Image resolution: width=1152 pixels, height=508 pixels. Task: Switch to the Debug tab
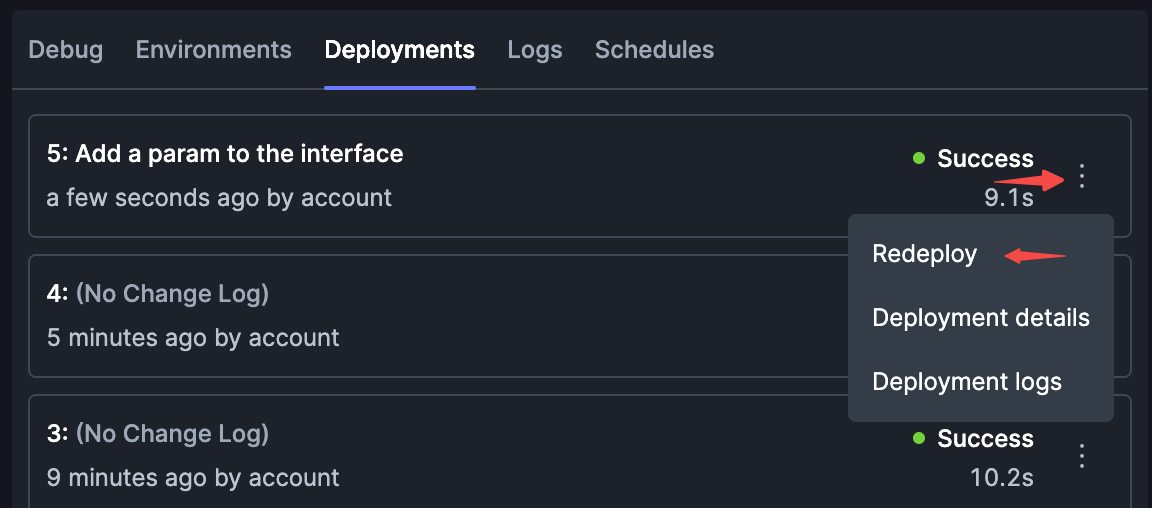pyautogui.click(x=65, y=50)
